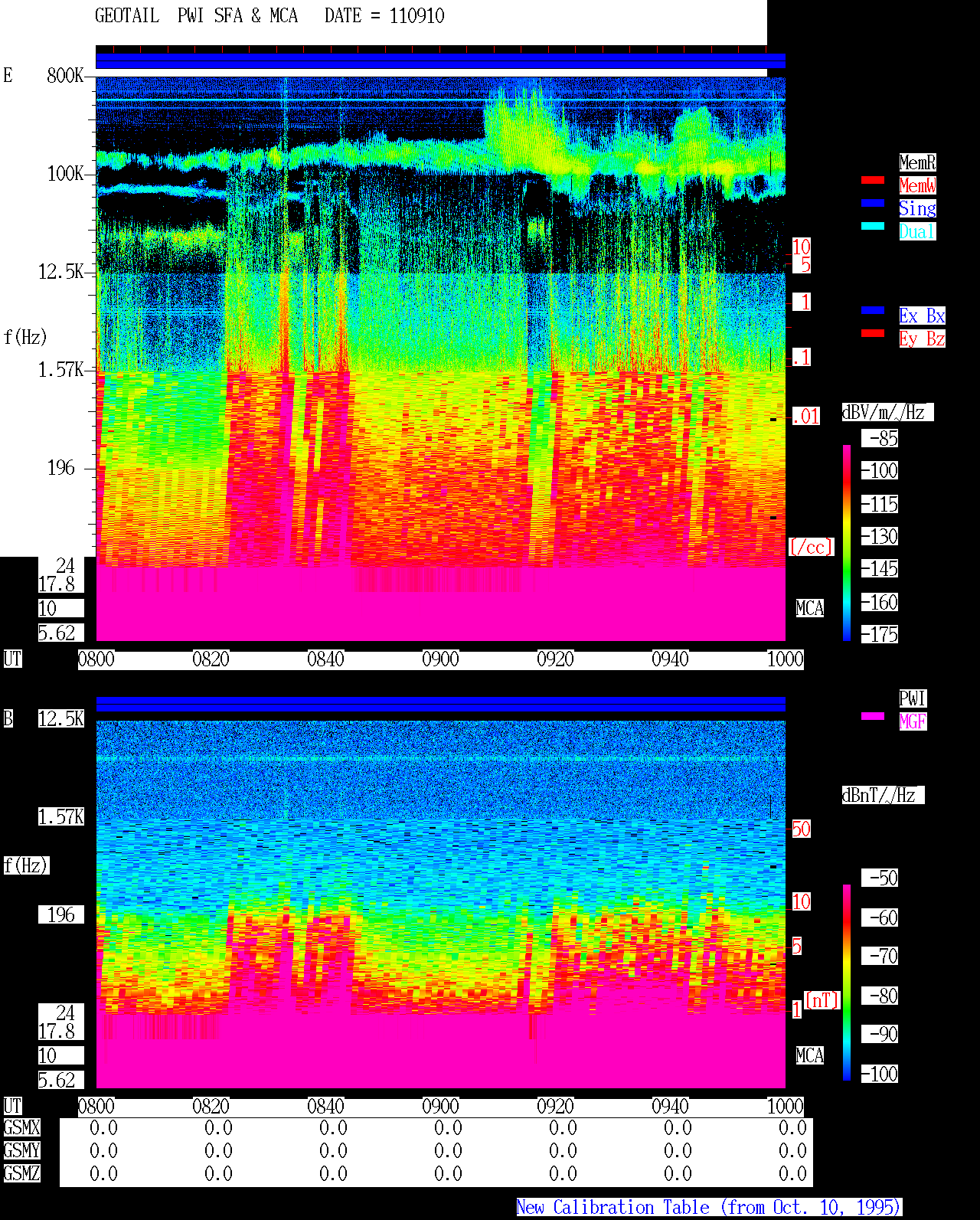Click the -175 color scale value
The width and height of the screenshot is (980, 1220).
[x=880, y=635]
